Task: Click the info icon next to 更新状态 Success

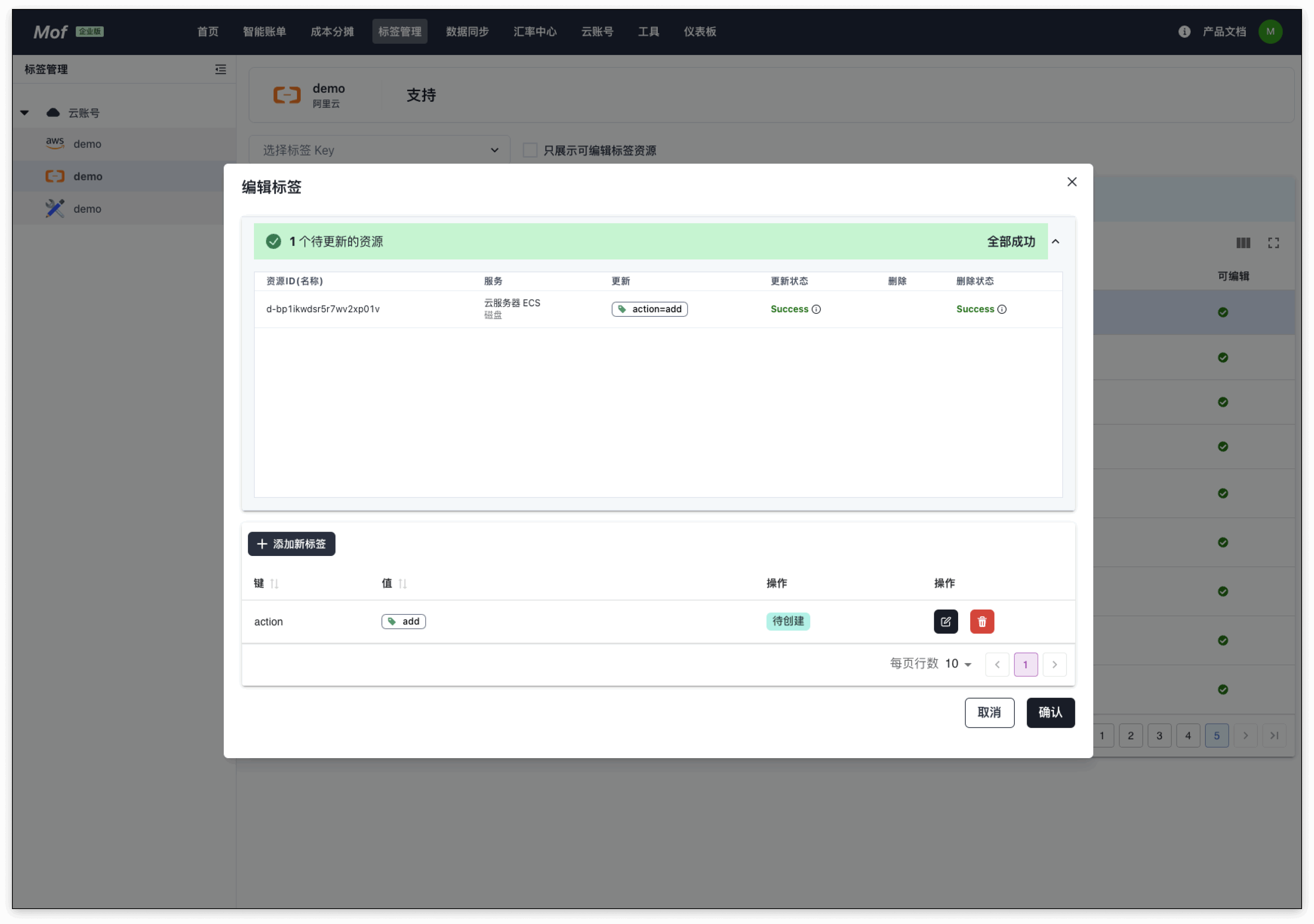Action: tap(816, 309)
